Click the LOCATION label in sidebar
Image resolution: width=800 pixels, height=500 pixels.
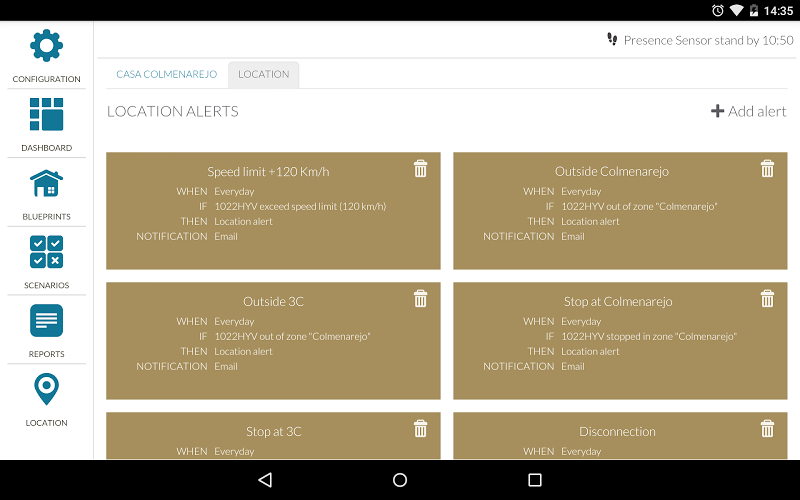[x=46, y=423]
